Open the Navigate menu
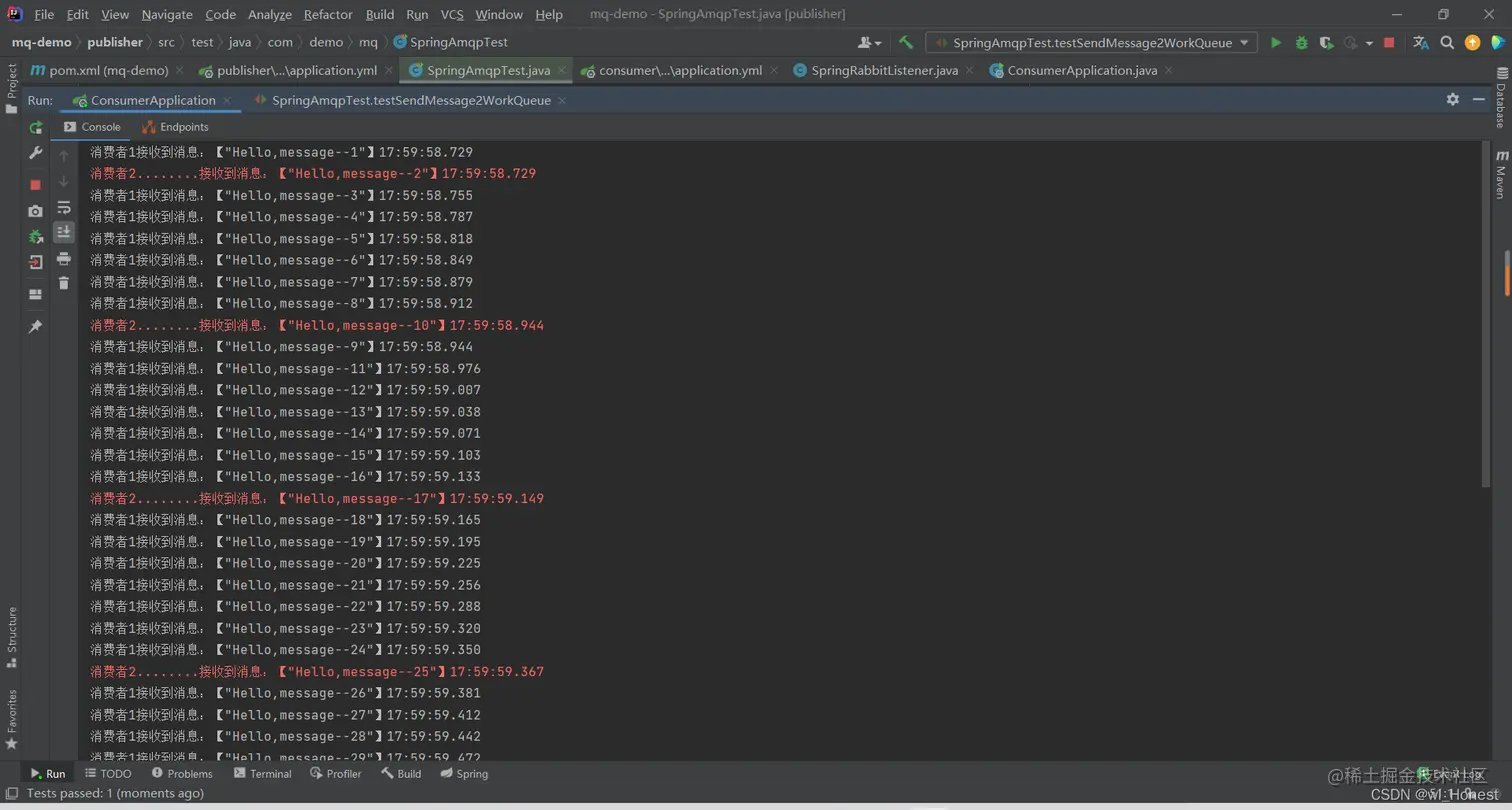 167,15
